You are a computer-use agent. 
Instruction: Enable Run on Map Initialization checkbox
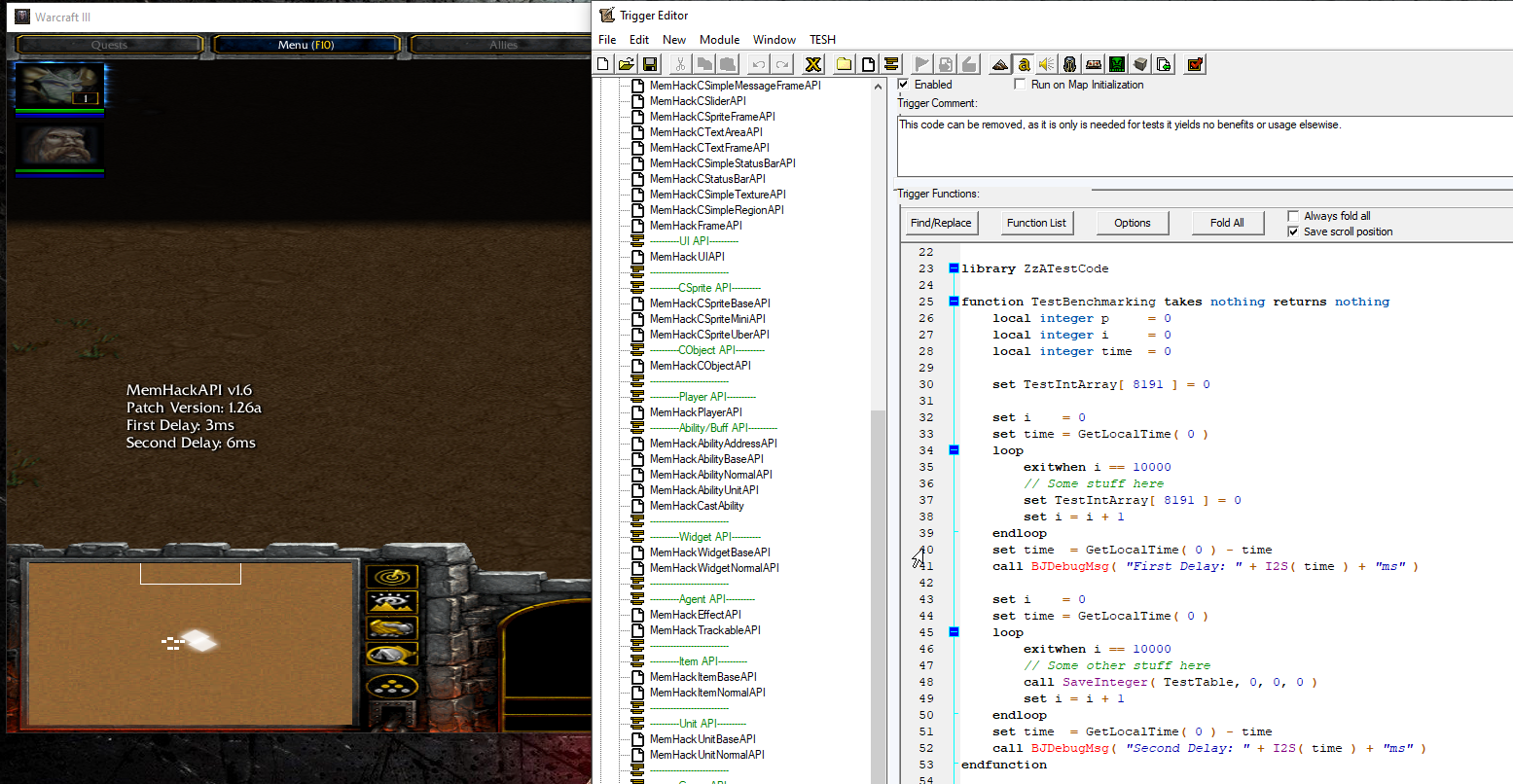pos(1020,85)
